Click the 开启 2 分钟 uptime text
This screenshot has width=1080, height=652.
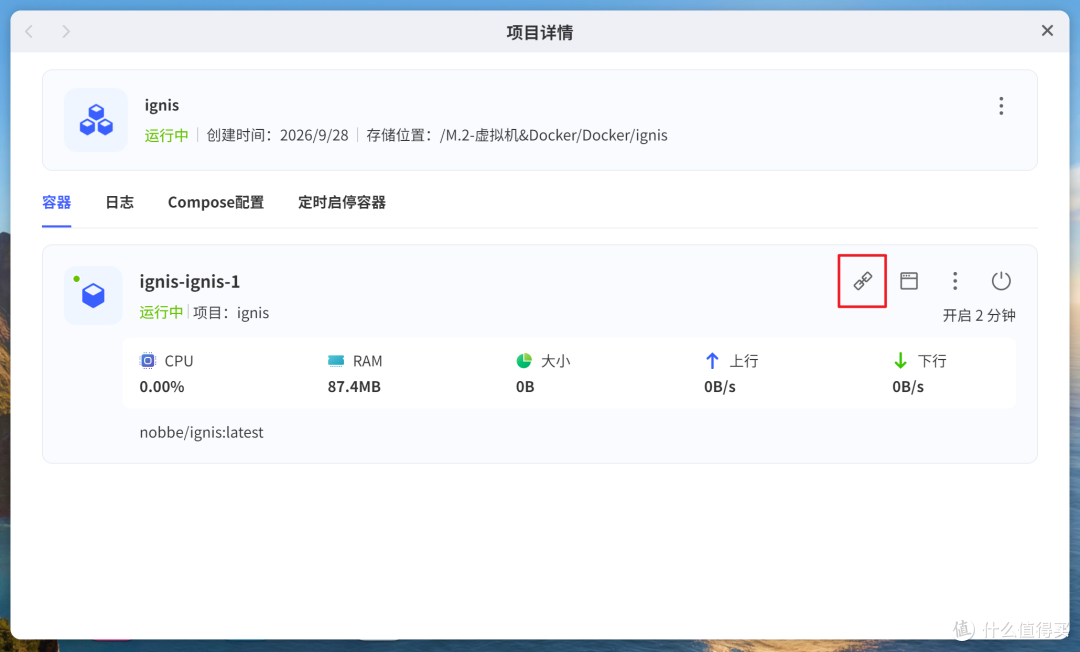pos(979,315)
